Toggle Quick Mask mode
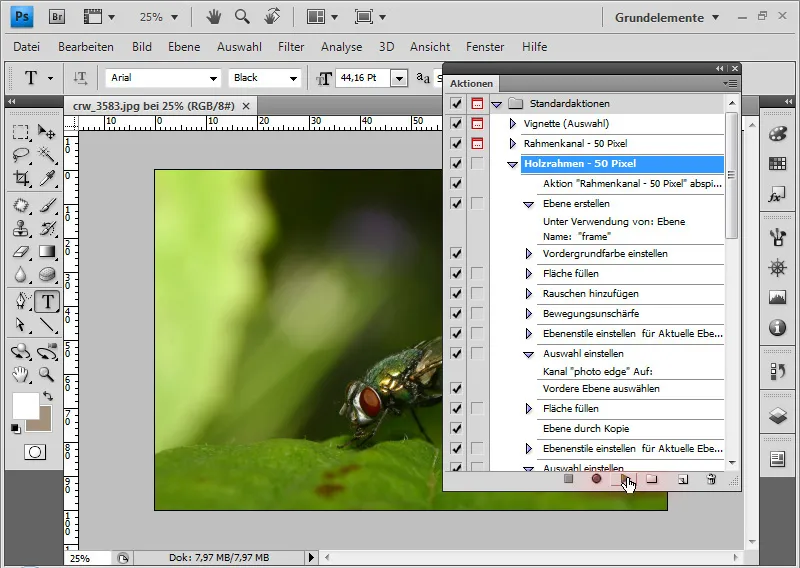The image size is (800, 568). (35, 452)
